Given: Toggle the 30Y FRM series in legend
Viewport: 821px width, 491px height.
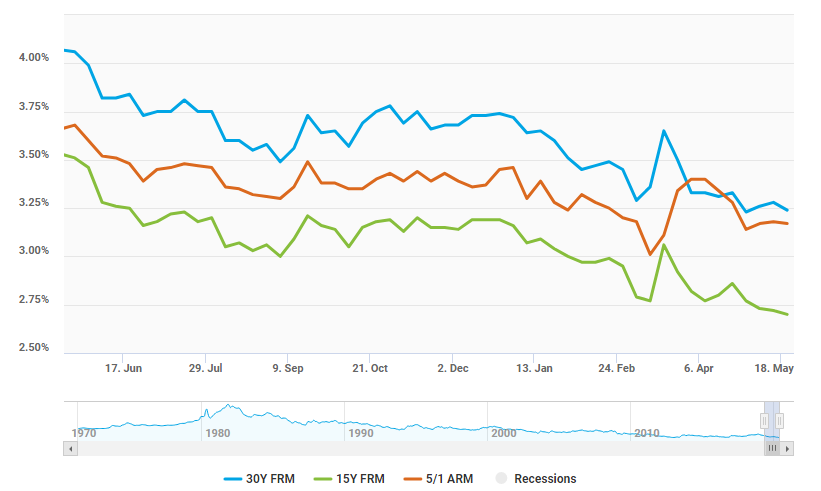Looking at the screenshot, I should click(259, 478).
